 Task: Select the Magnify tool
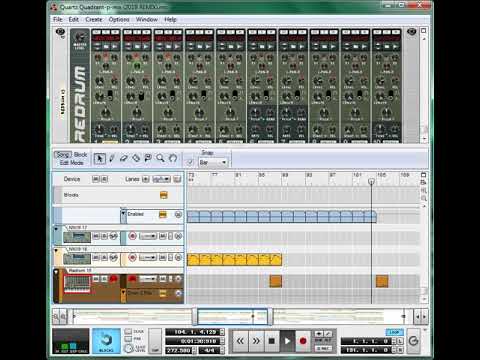pyautogui.click(x=160, y=158)
